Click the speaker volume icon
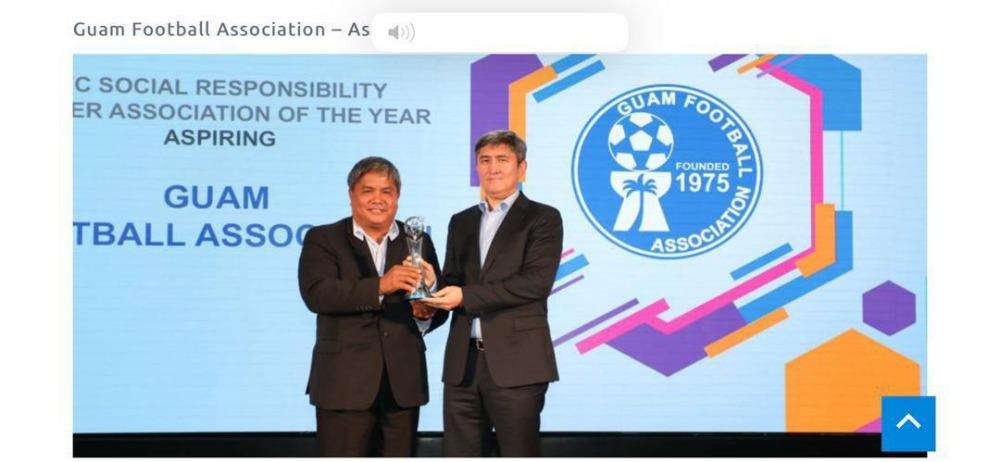 401,33
